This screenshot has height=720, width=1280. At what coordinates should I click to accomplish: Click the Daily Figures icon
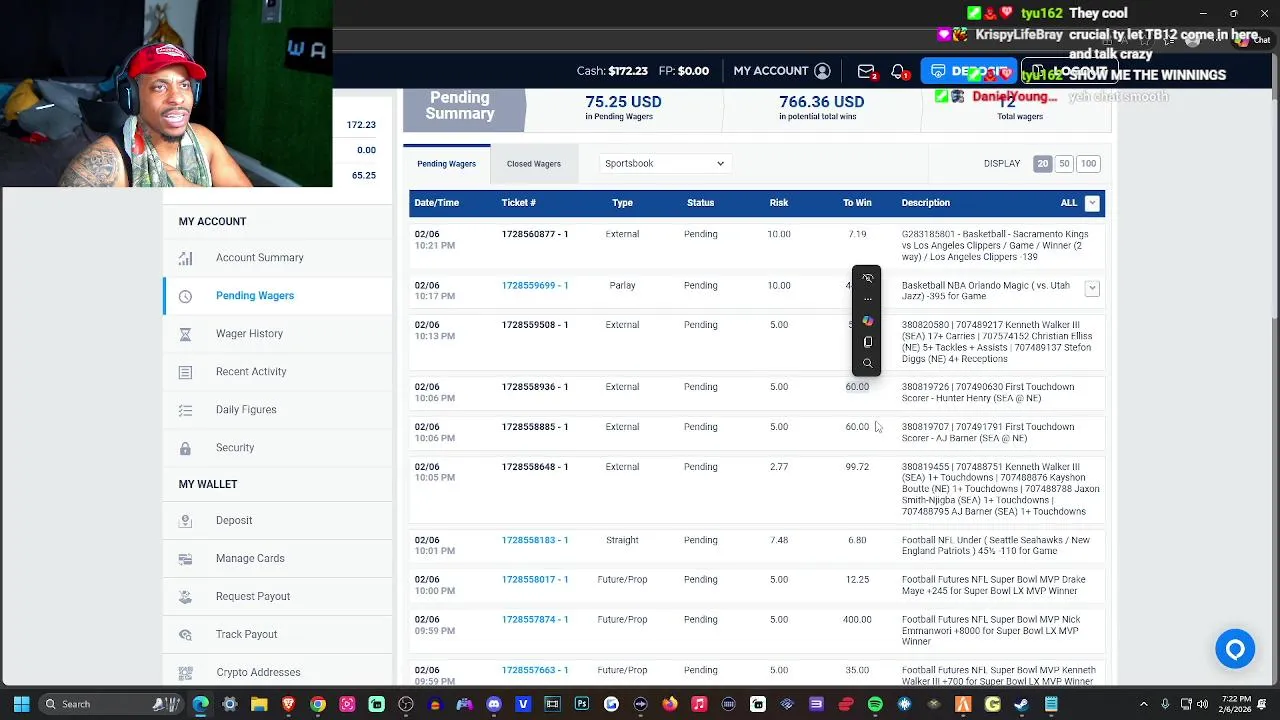[185, 410]
